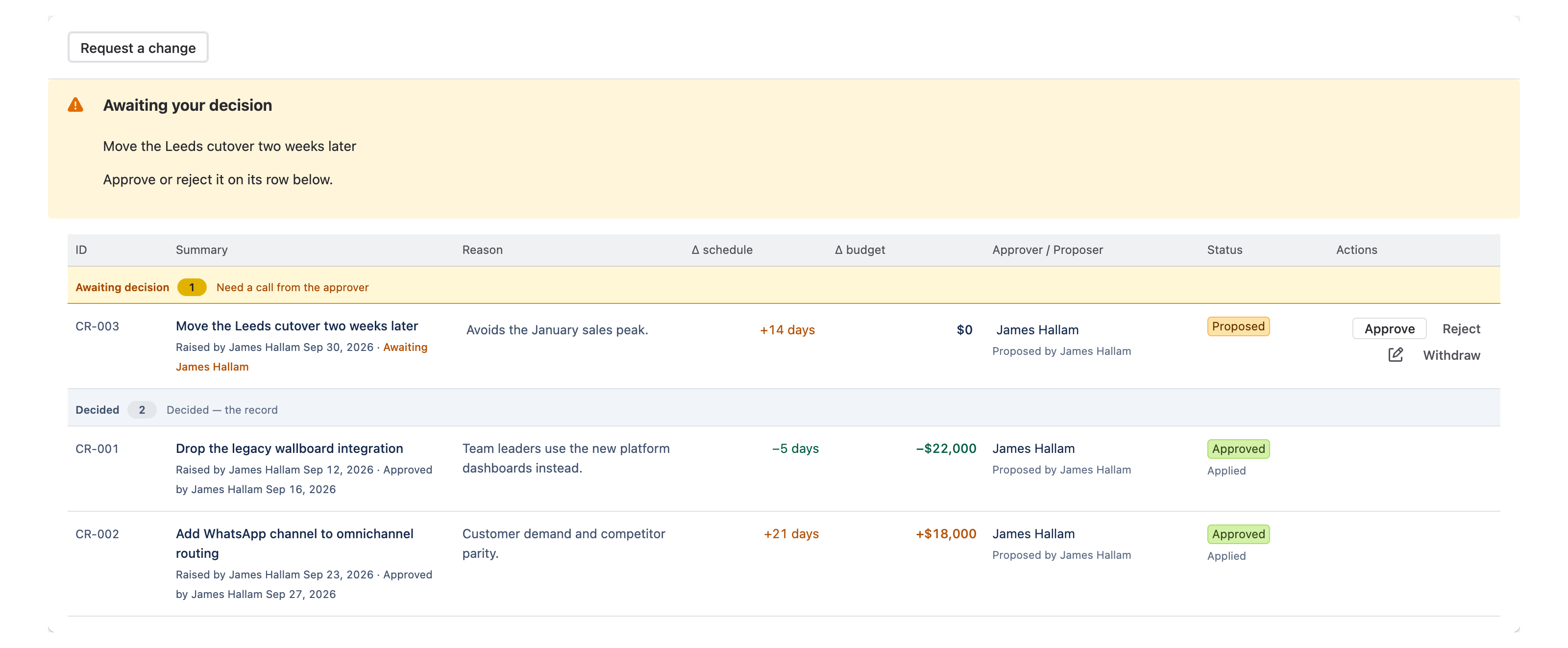1568x648 pixels.
Task: Click the Reason column header
Action: pyautogui.click(x=482, y=249)
